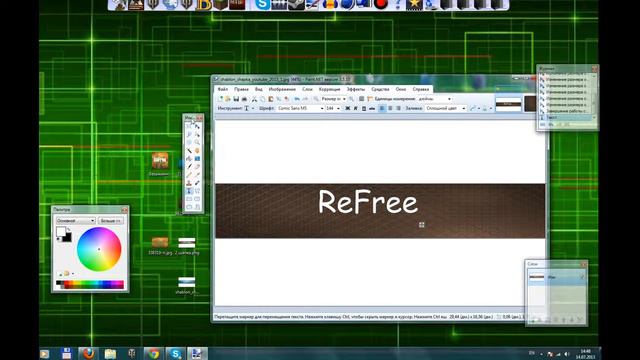Set text alignment to center
The height and width of the screenshot is (360, 640).
(x=390, y=108)
